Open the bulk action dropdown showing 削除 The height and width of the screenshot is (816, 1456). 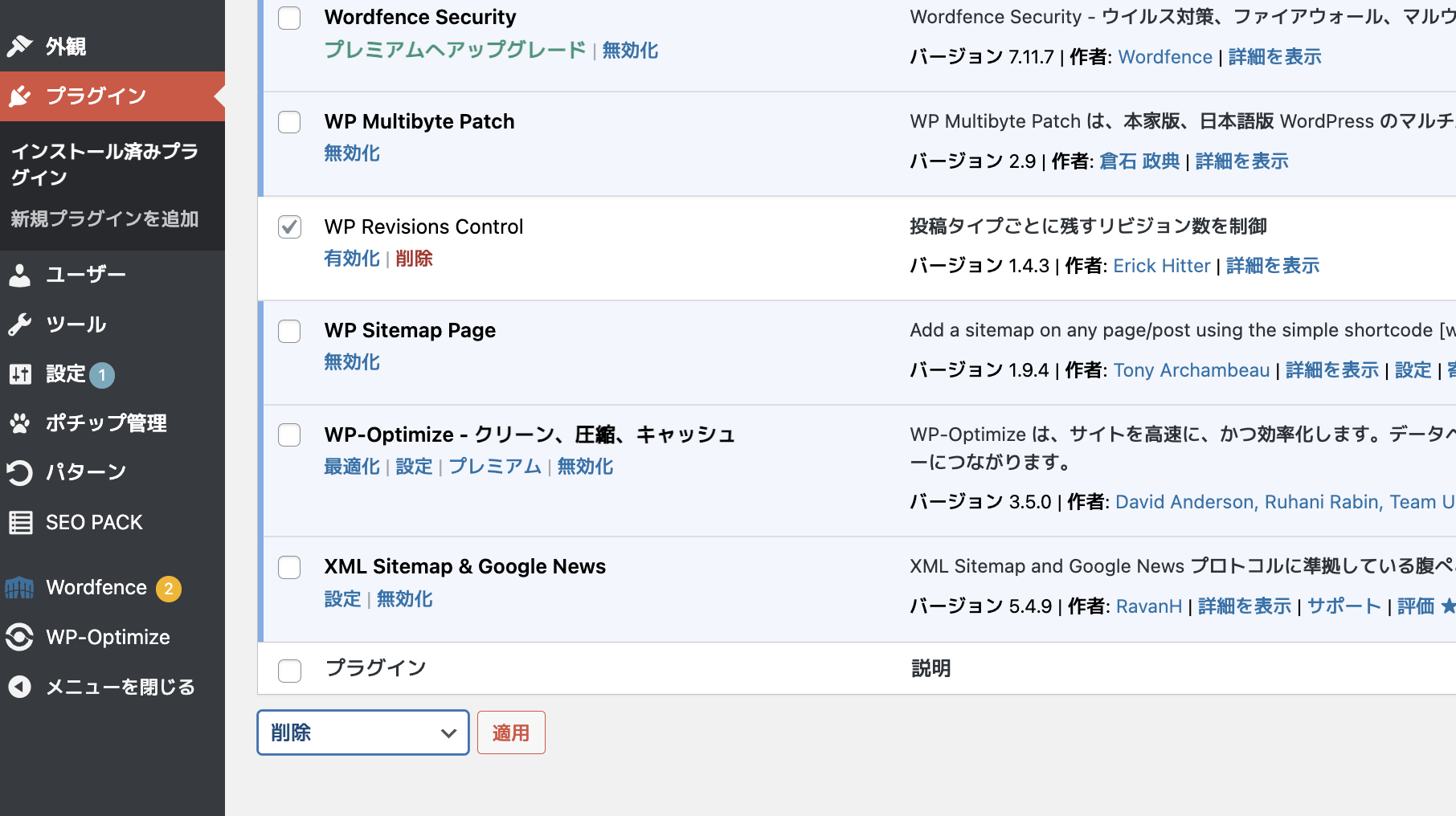tap(363, 732)
